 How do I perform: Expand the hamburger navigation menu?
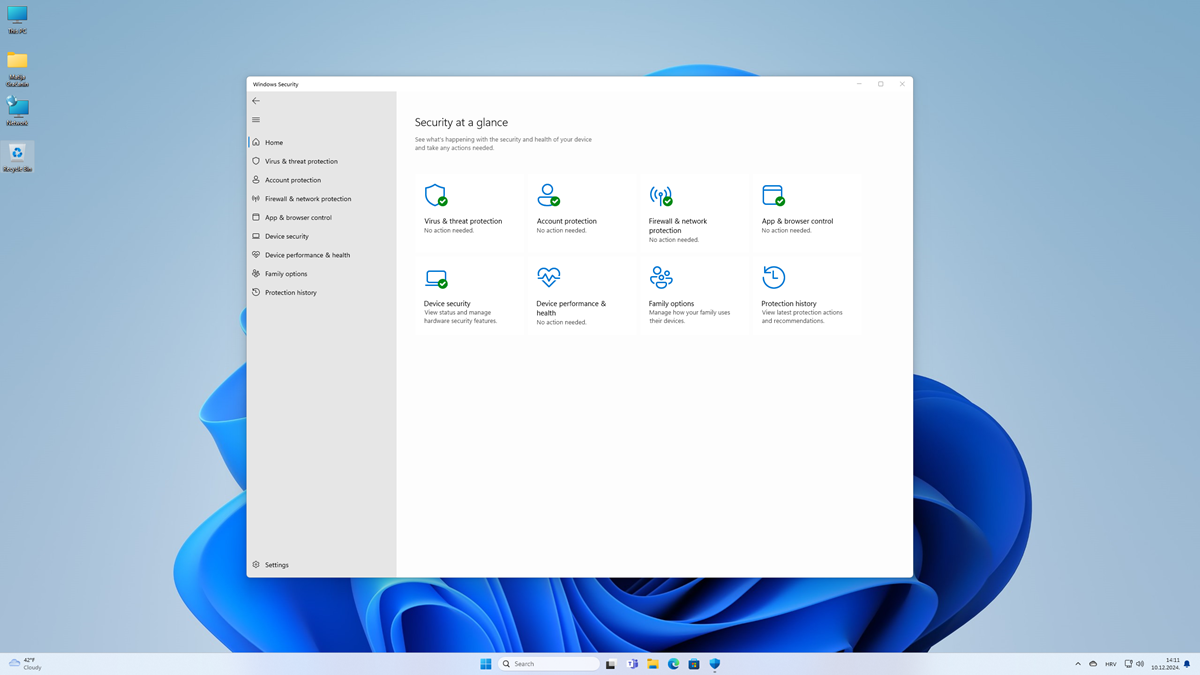[x=256, y=120]
